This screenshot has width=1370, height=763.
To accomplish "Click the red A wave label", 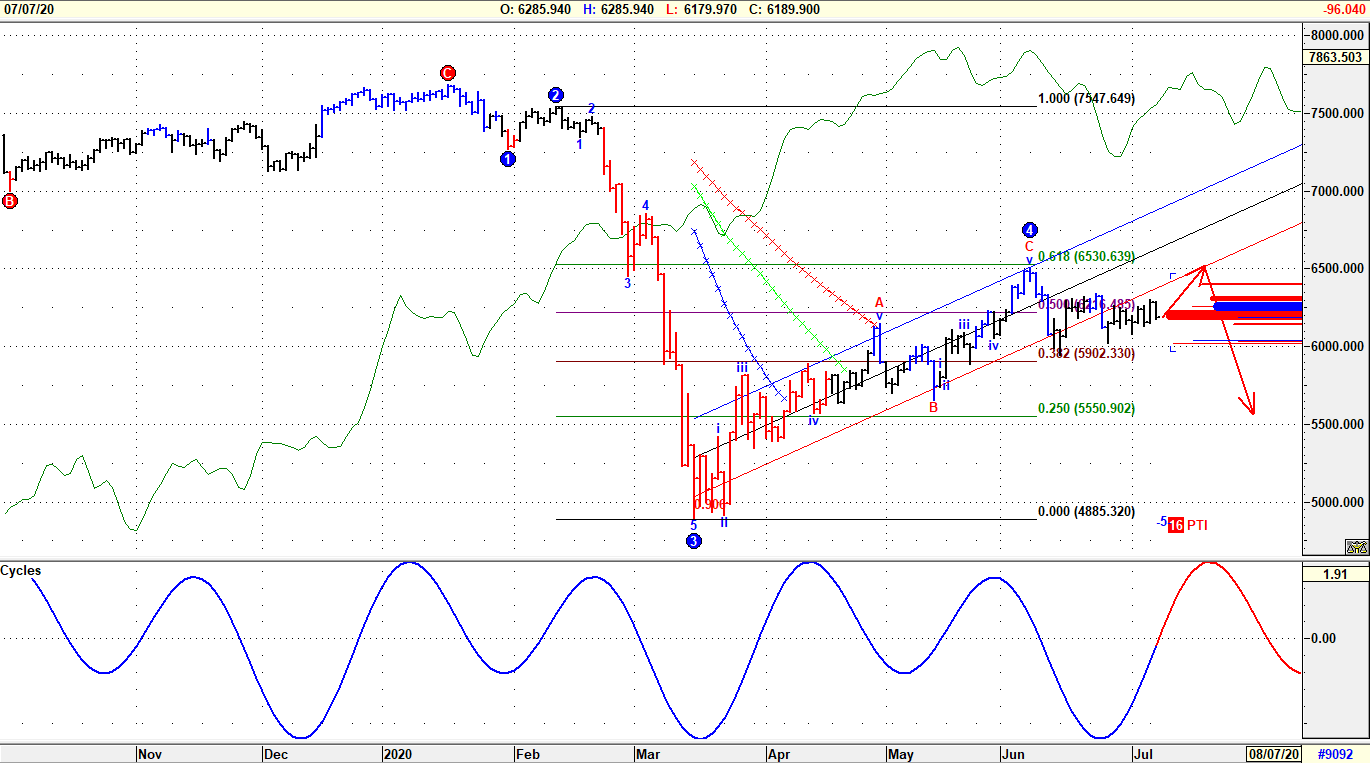I will click(879, 302).
